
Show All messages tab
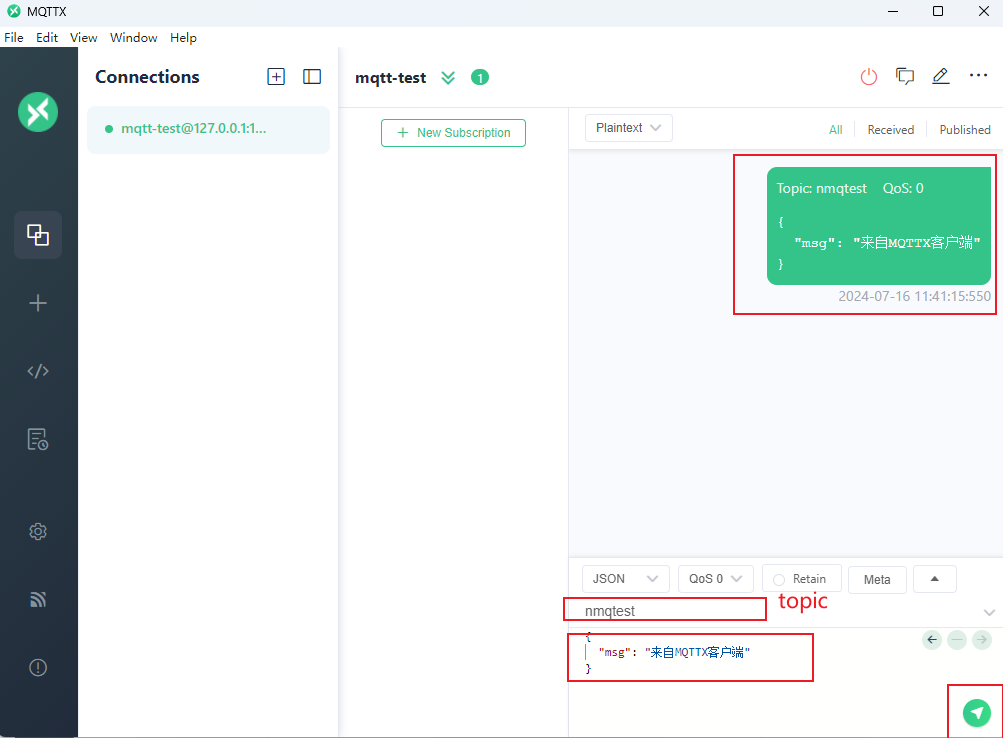(x=835, y=130)
